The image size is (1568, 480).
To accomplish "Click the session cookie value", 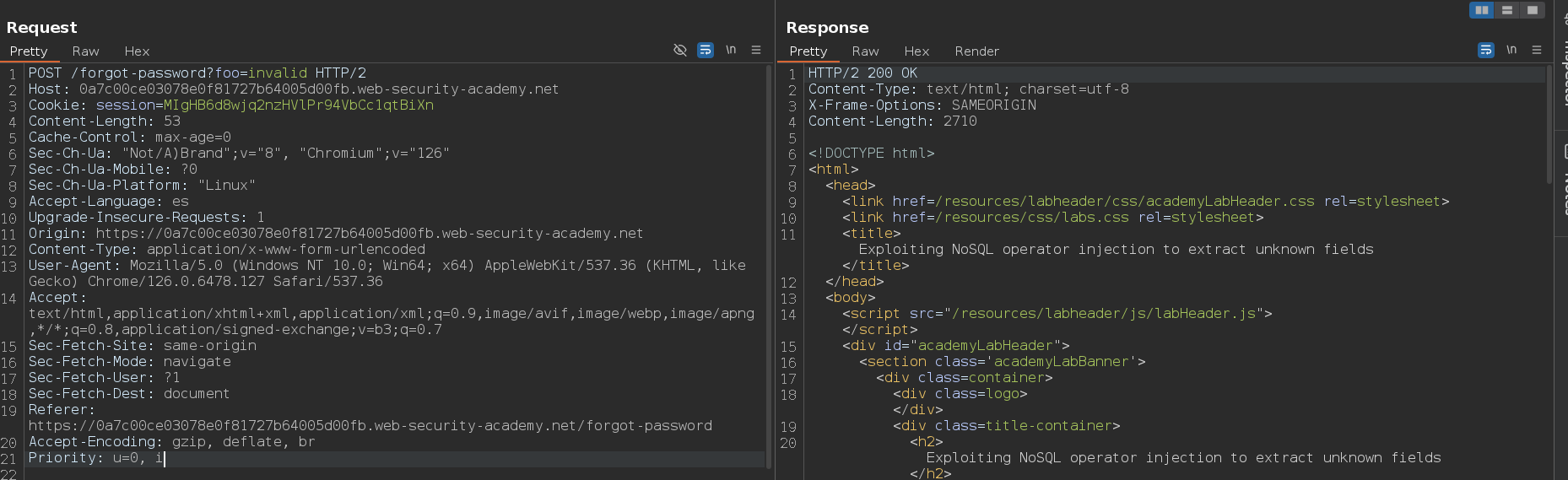I will 299,105.
